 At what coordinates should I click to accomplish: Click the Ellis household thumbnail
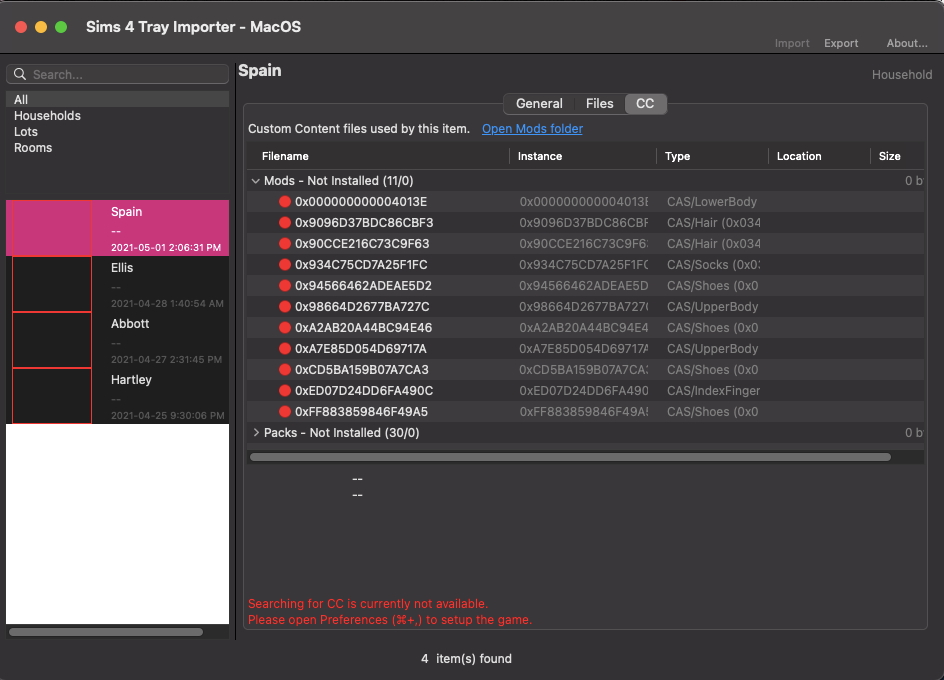tap(52, 284)
